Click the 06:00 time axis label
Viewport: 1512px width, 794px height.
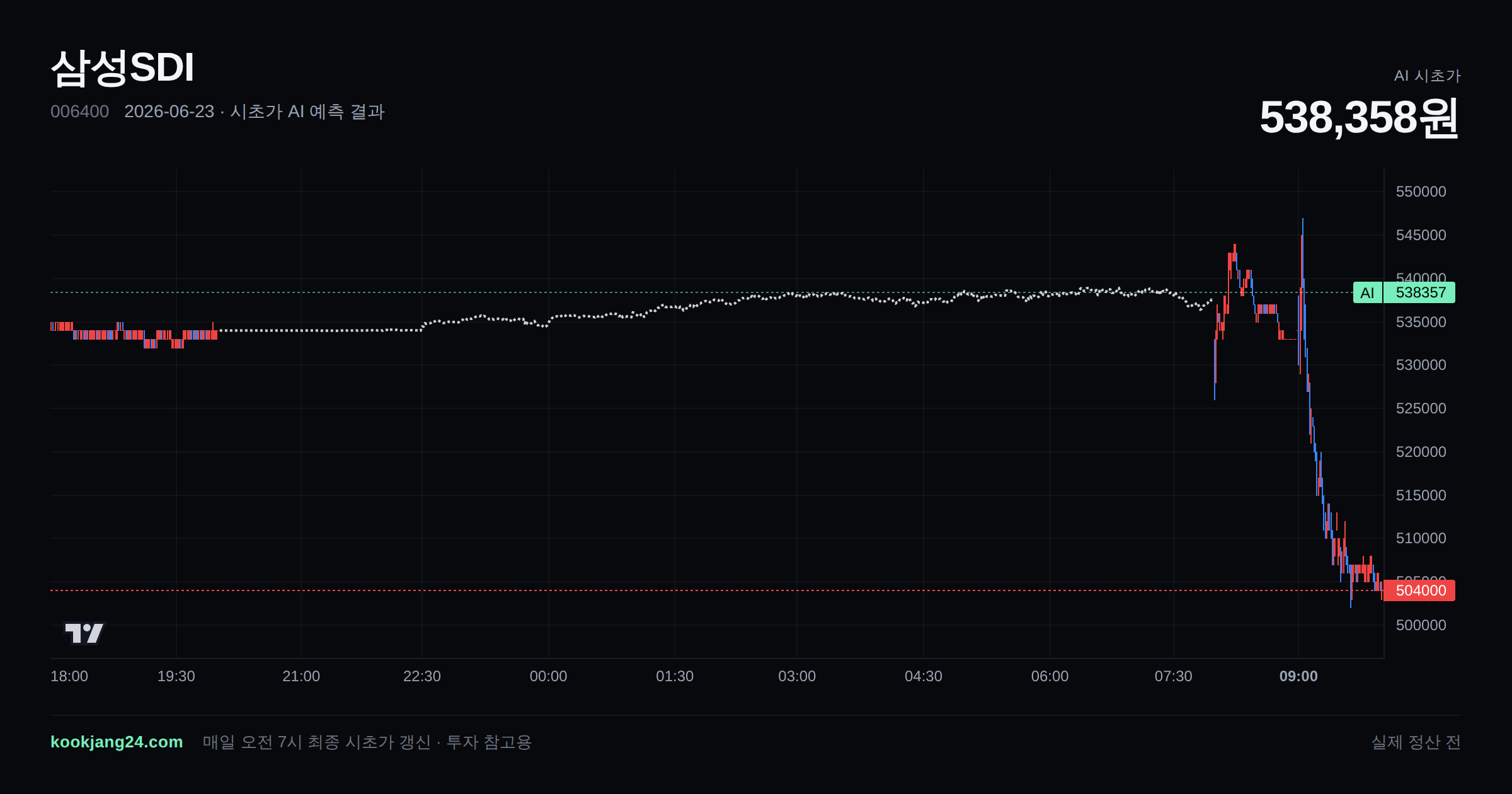click(1050, 676)
